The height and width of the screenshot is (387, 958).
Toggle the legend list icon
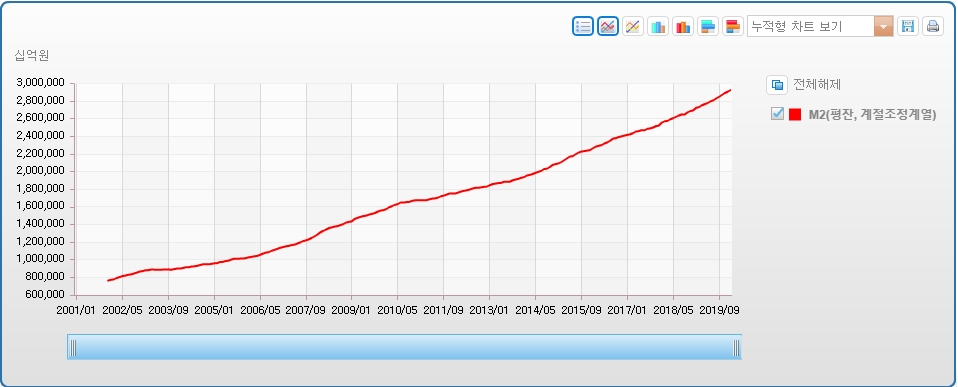[x=583, y=26]
